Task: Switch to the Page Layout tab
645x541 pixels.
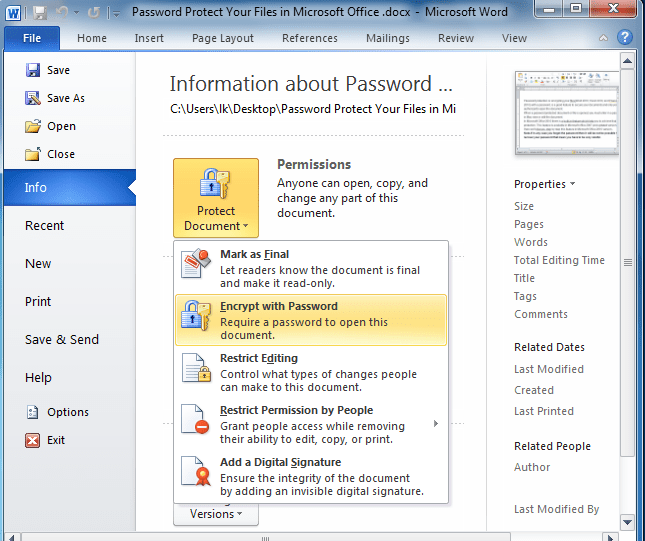Action: pos(223,38)
